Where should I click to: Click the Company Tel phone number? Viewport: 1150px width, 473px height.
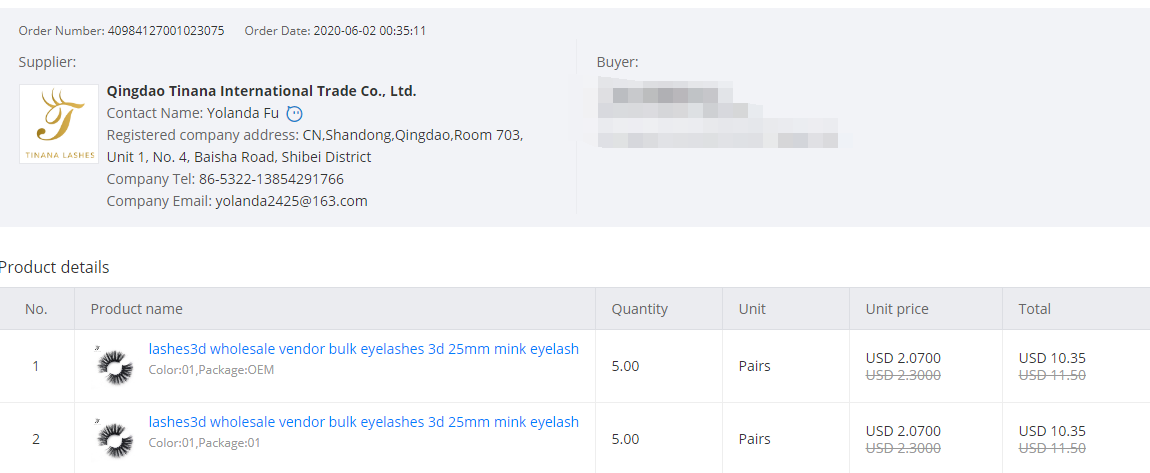click(x=271, y=179)
